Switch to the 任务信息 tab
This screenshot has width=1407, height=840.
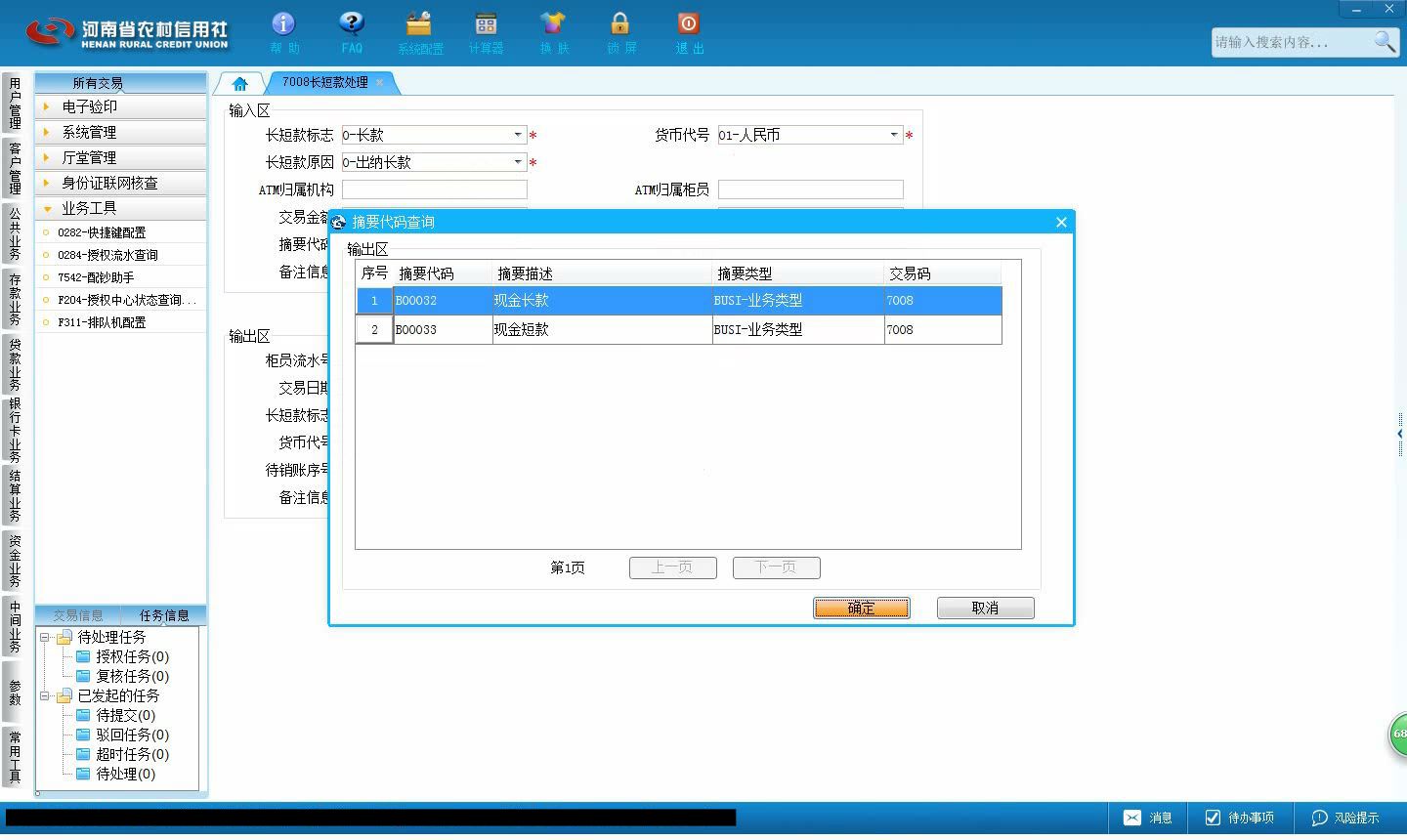(x=164, y=615)
